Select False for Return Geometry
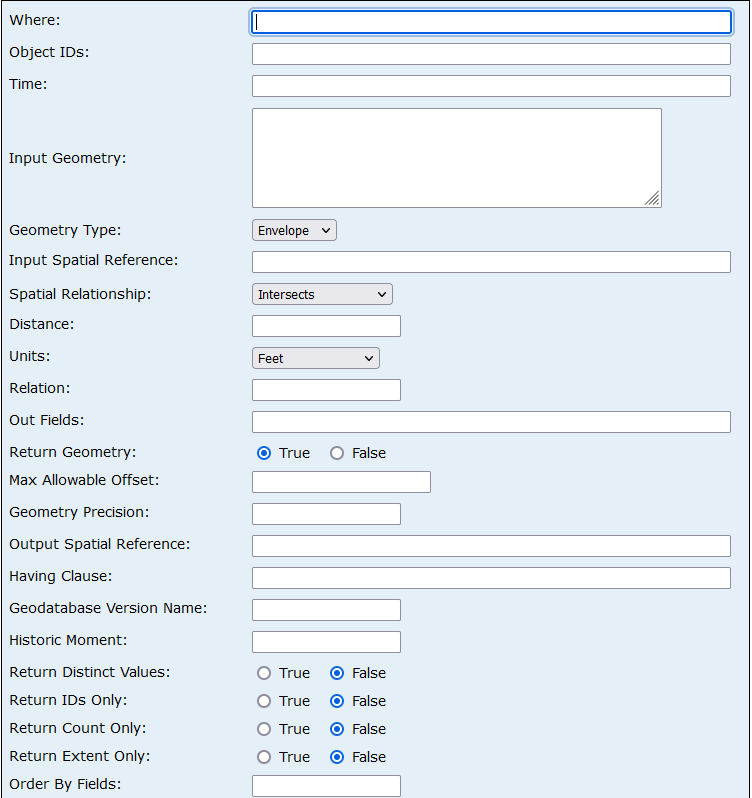752x798 pixels. [337, 453]
